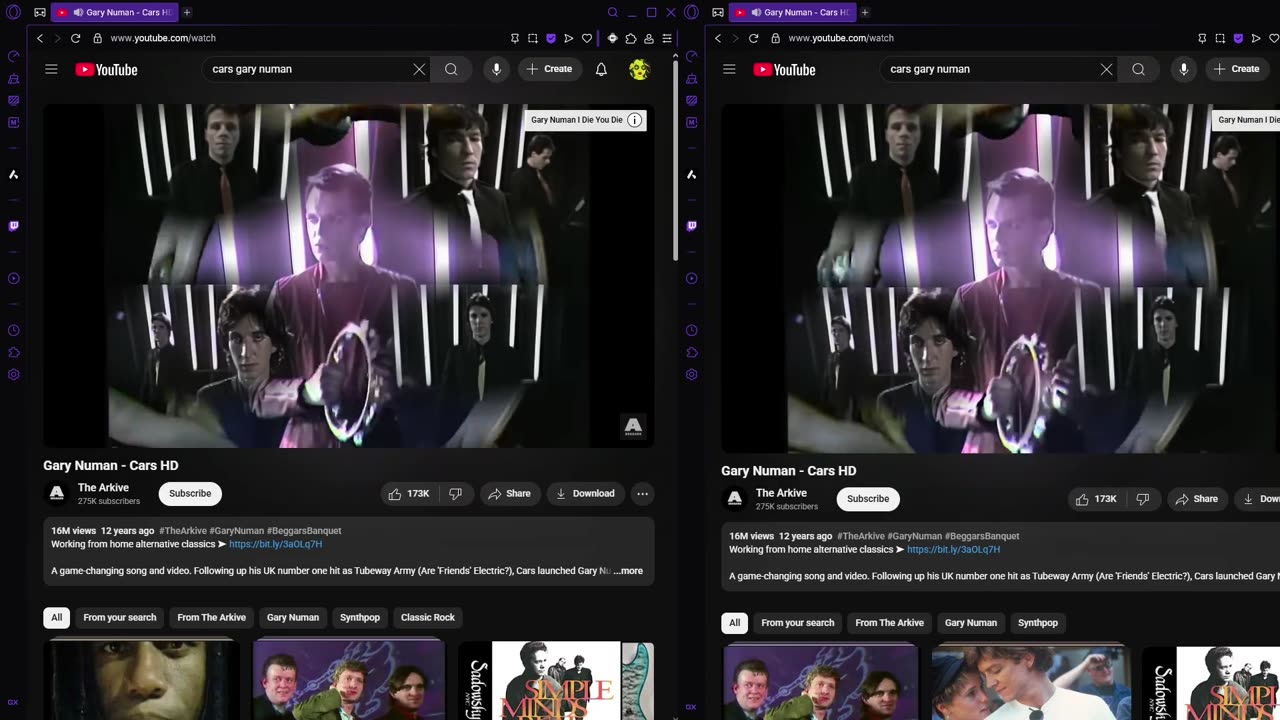
Task: Open Opera menu in left window
Action: pyautogui.click(x=13, y=12)
